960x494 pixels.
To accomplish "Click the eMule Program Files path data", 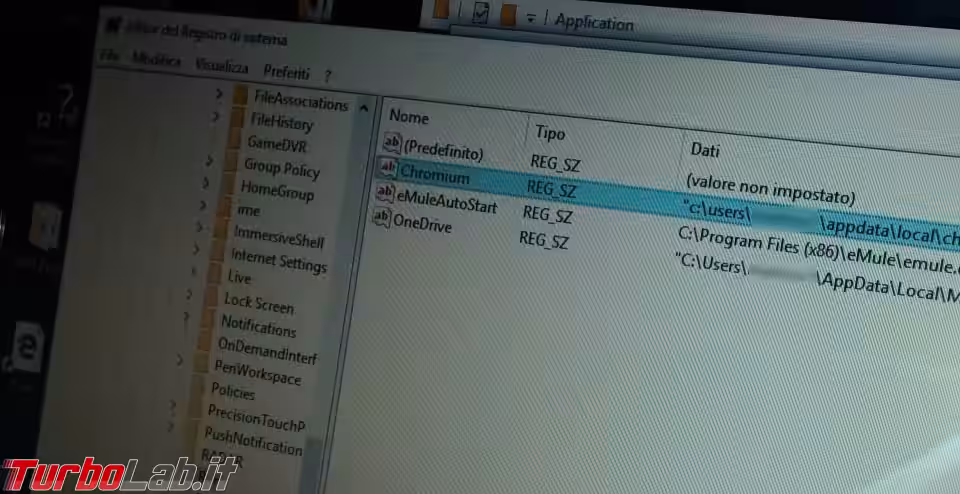I will point(818,252).
